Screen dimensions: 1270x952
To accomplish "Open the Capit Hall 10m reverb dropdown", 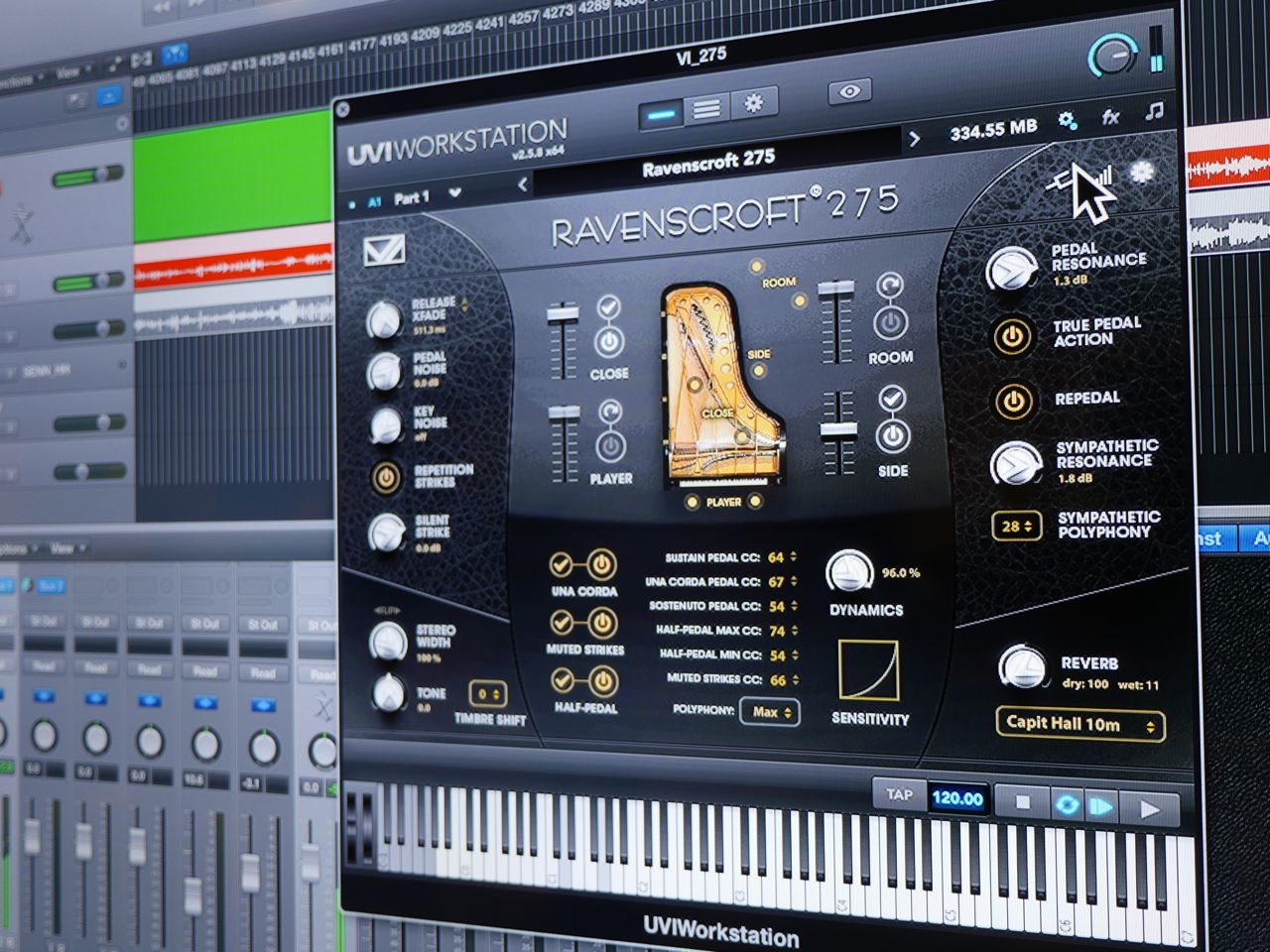I will 1080,724.
